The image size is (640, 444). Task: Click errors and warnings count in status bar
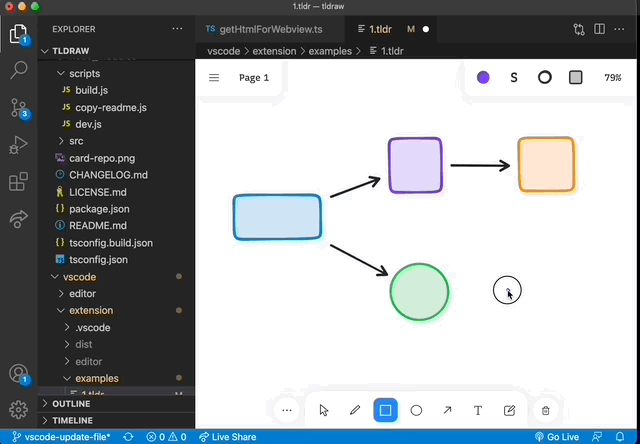166,437
